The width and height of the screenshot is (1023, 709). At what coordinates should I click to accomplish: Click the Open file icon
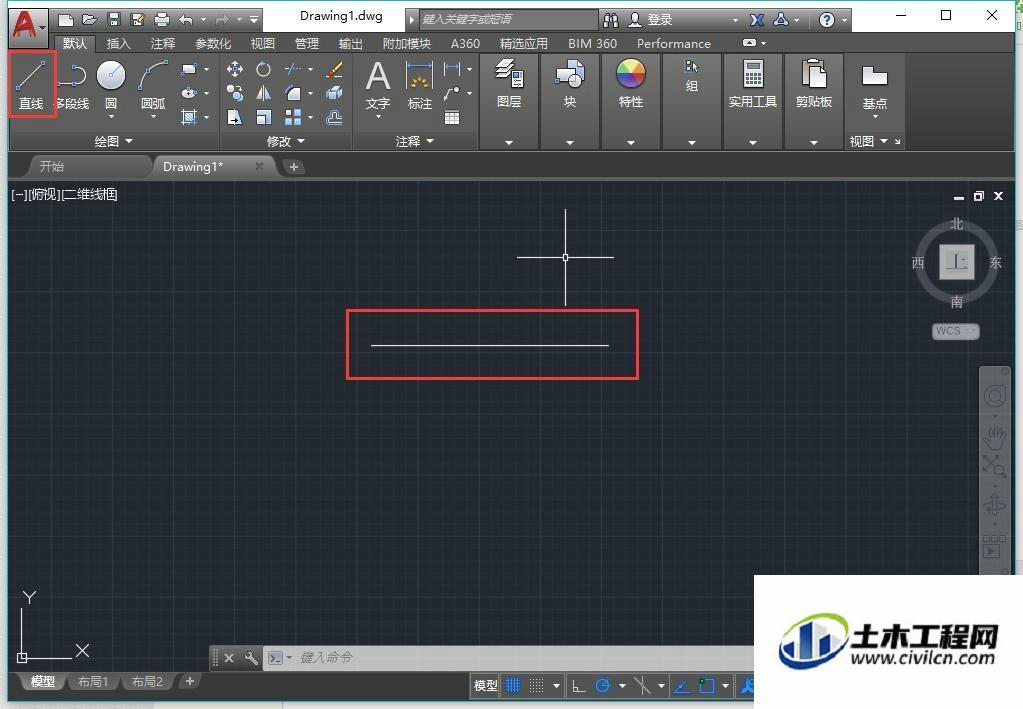tap(90, 20)
